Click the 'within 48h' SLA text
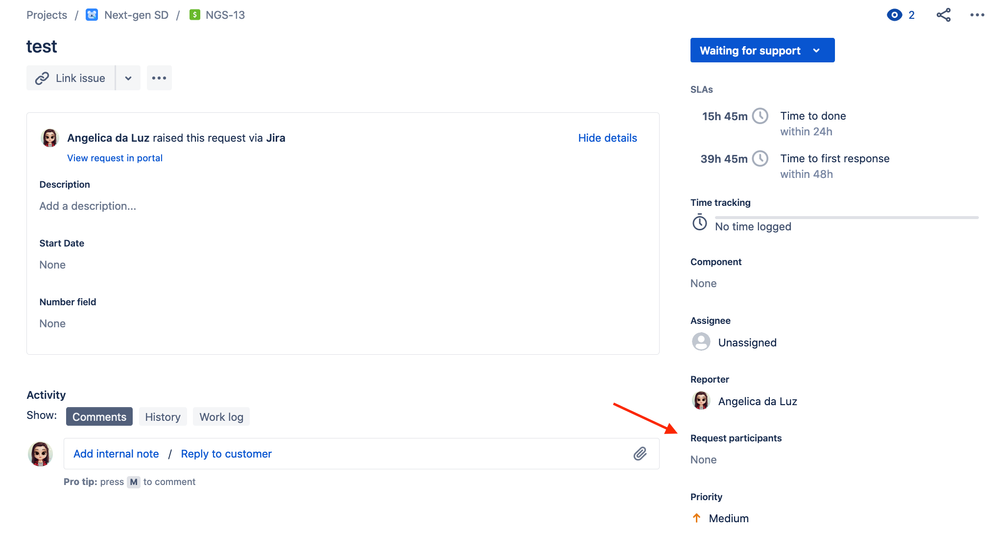Viewport: 999px width, 540px height. tap(807, 174)
